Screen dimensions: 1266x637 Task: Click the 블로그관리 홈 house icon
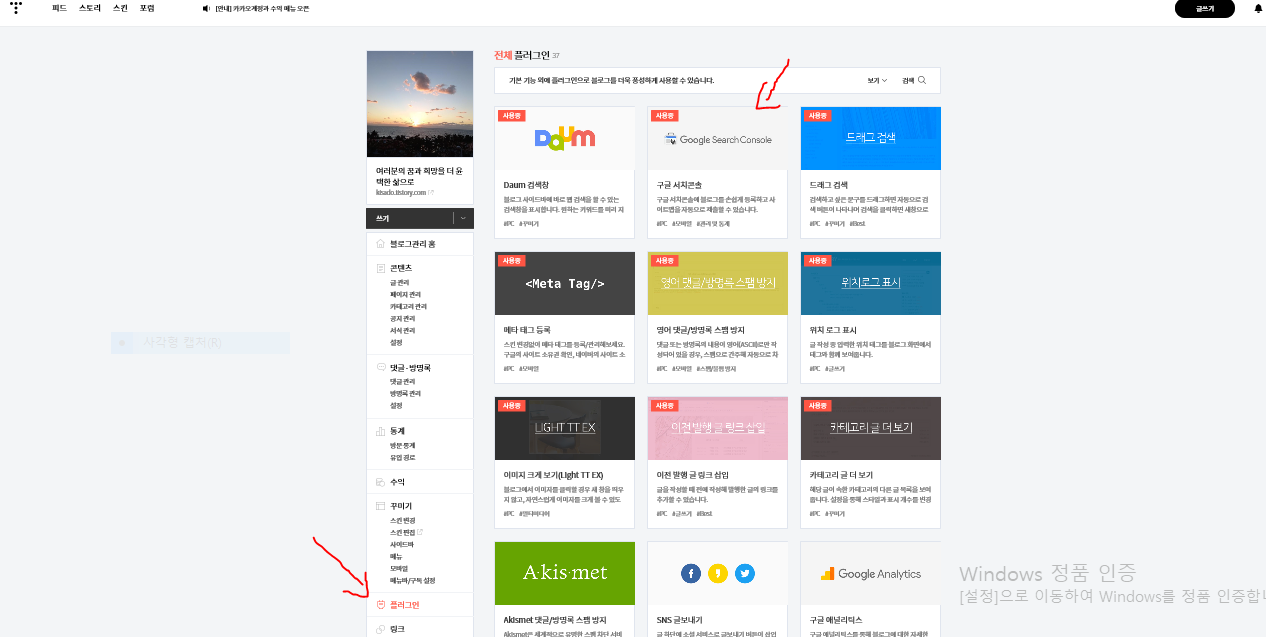point(380,244)
